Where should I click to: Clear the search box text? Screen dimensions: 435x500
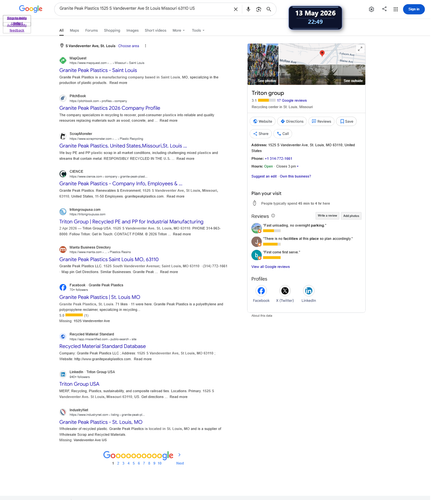click(236, 9)
